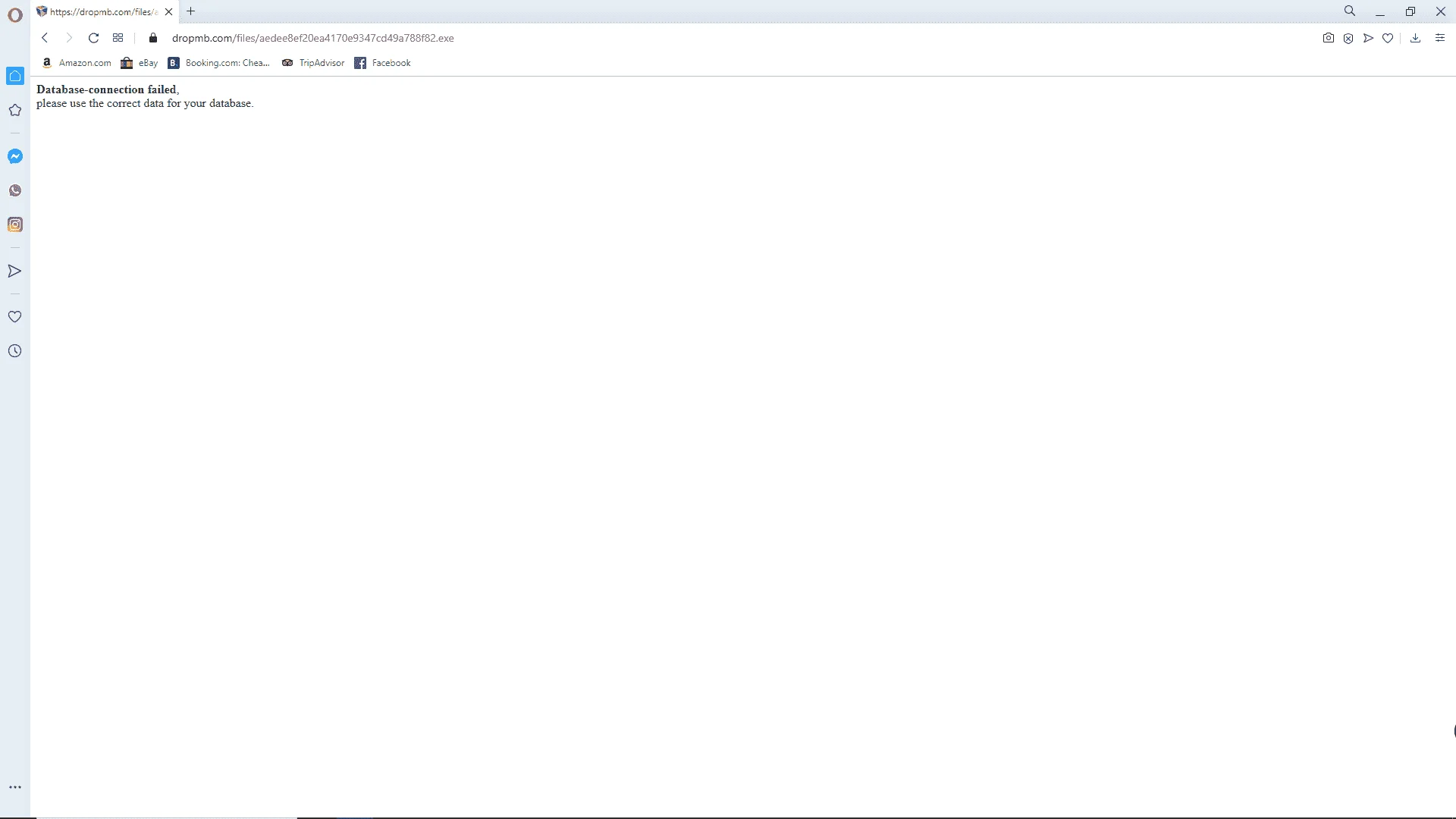Open ad blocker shield settings

point(1348,38)
